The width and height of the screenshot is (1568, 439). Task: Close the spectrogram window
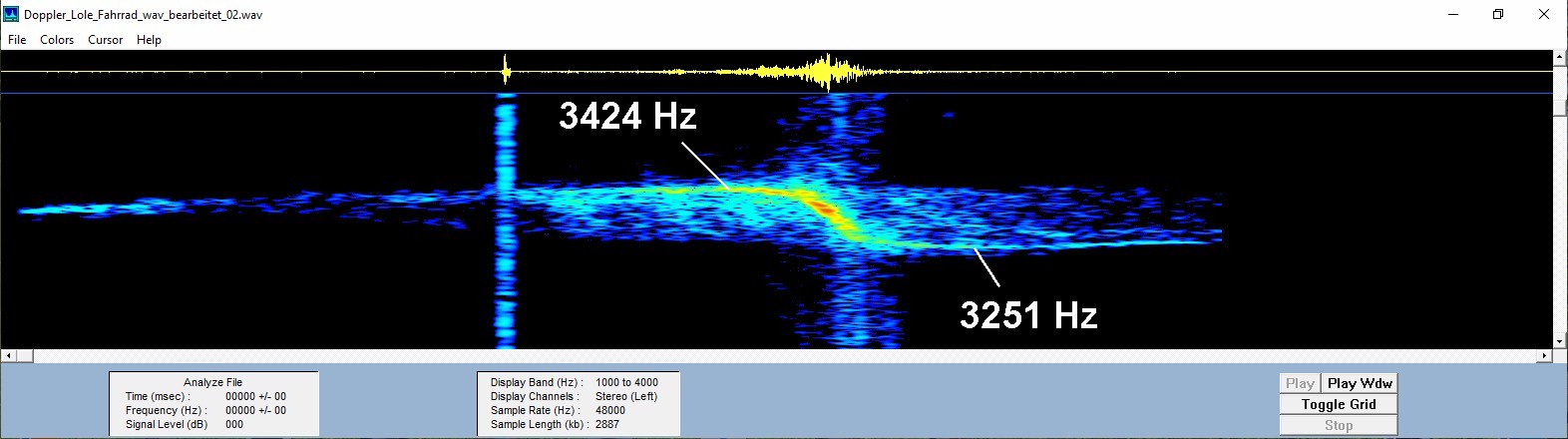click(1543, 14)
